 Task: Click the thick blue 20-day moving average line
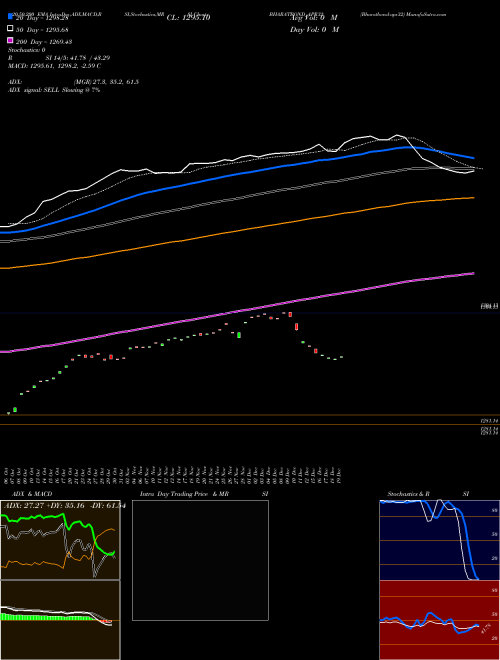pos(236,174)
